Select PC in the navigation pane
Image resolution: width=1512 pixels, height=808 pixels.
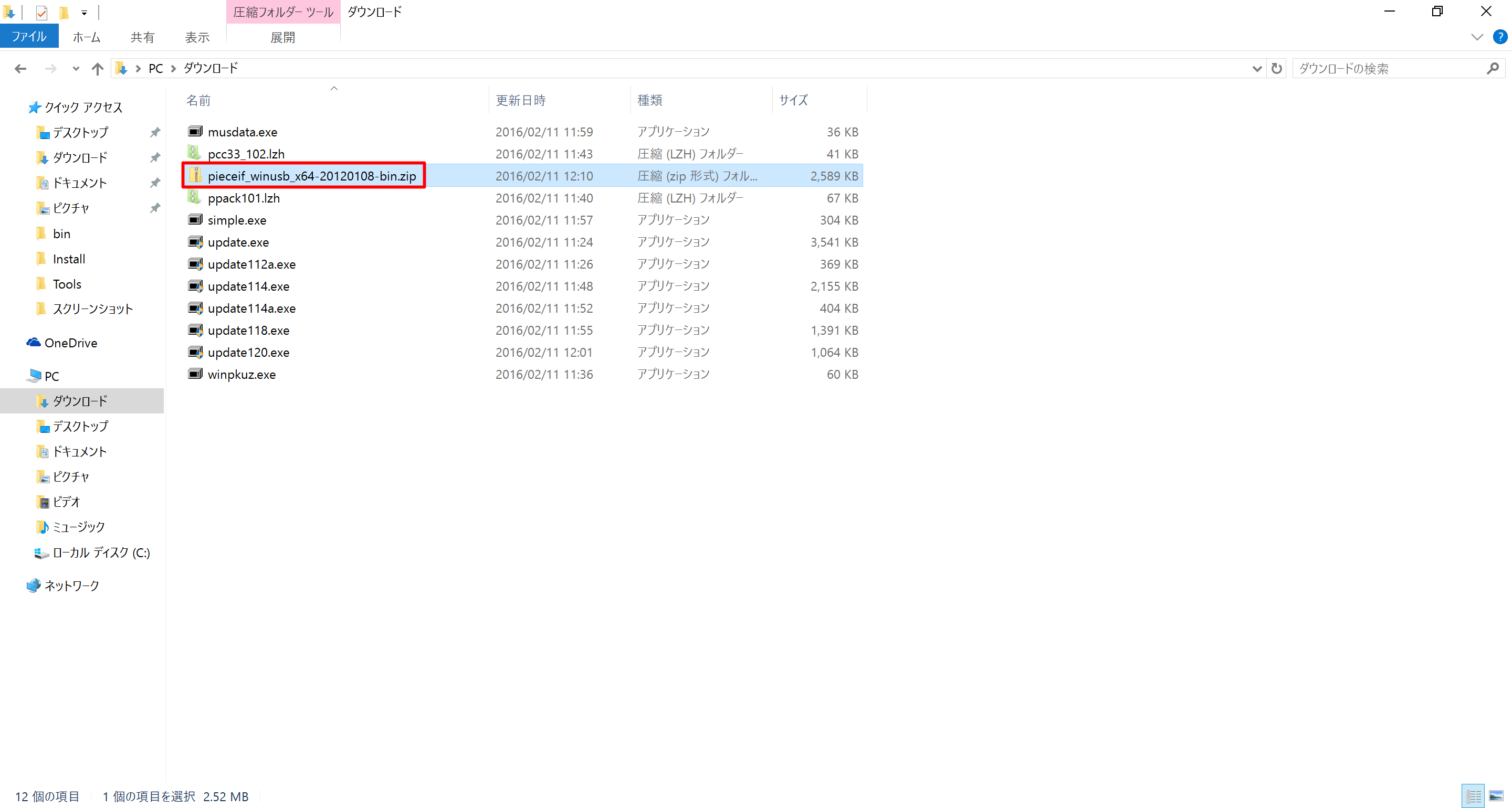(51, 376)
